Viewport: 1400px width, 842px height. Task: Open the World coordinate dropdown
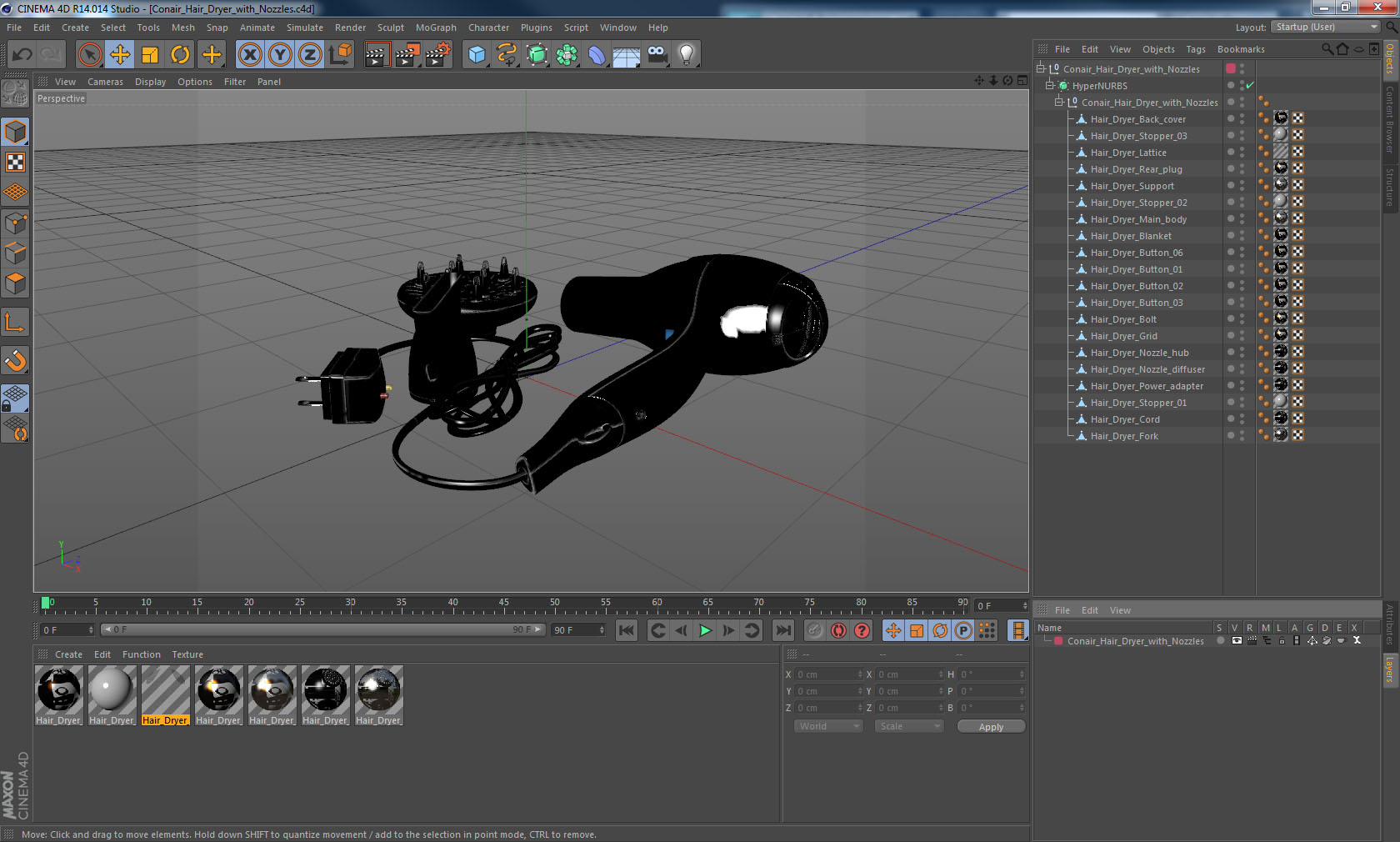pos(828,726)
